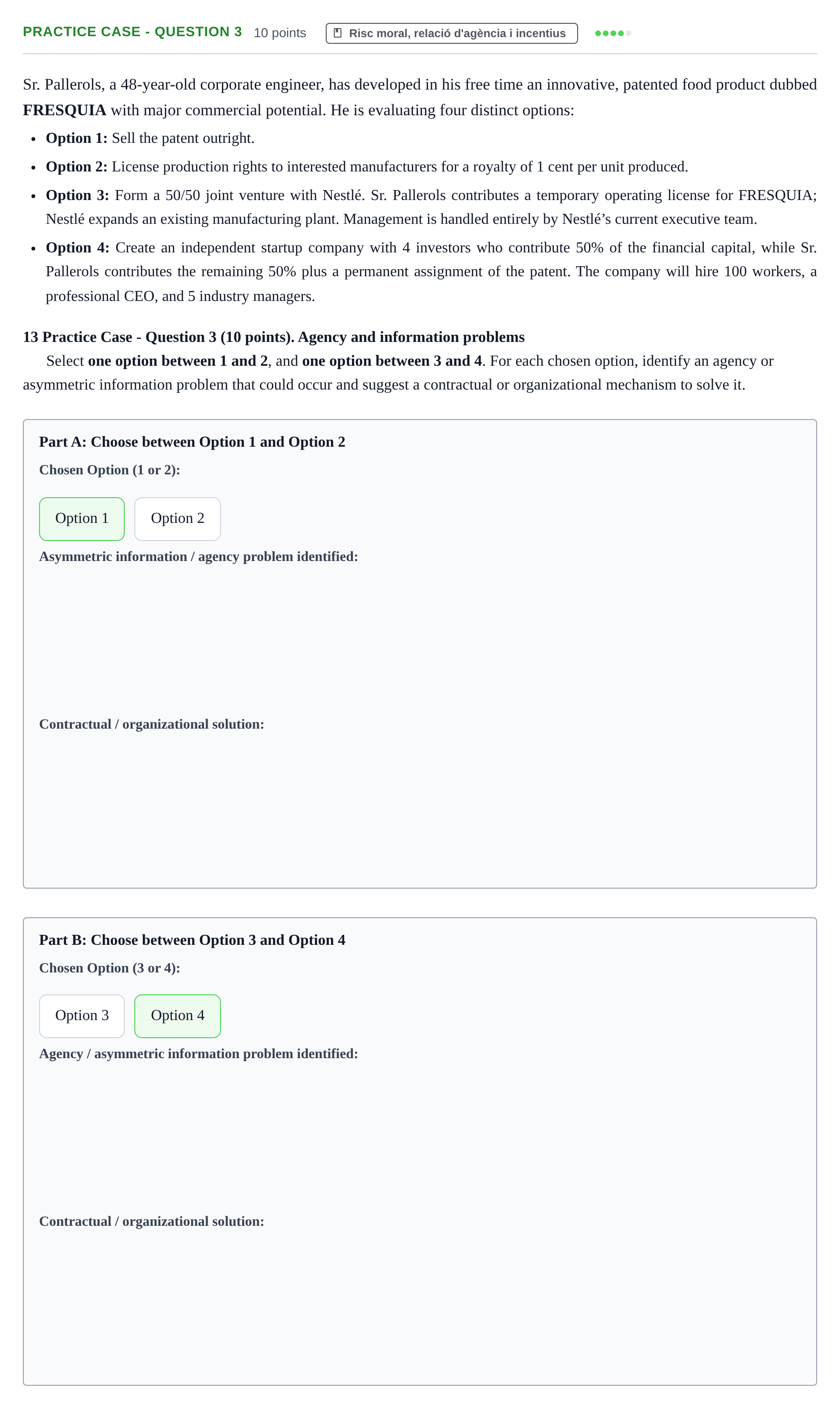840x1422 pixels.
Task: Click the book icon in the topic tag
Action: [x=337, y=33]
